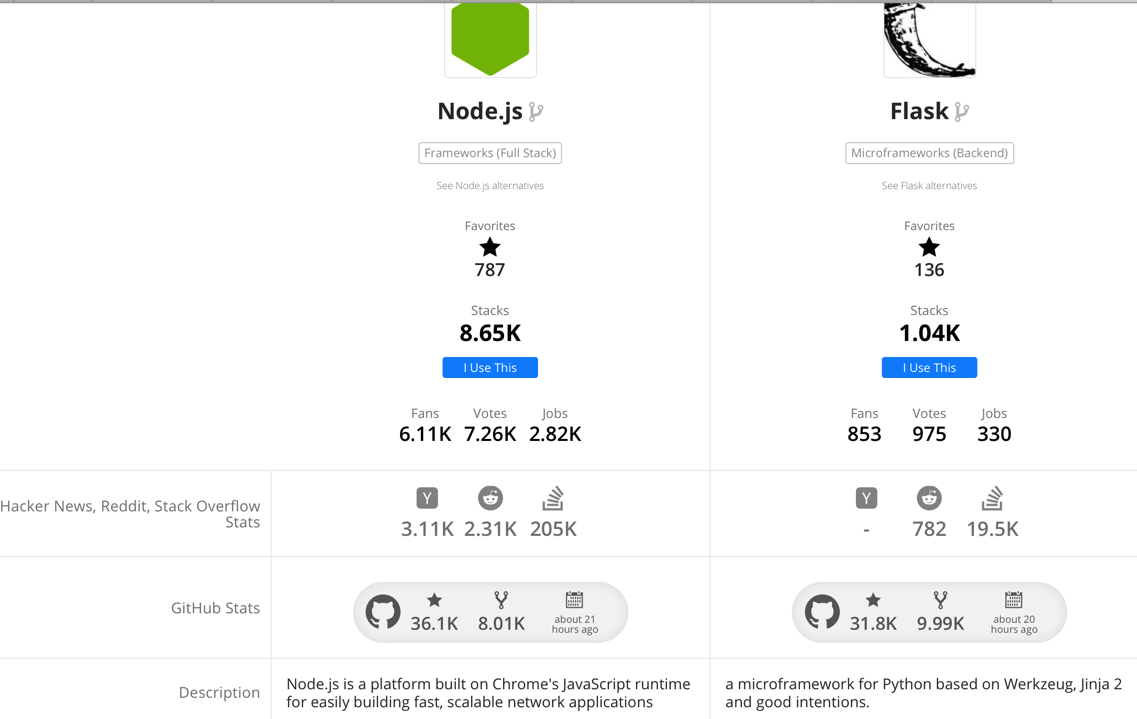The image size is (1137, 719).
Task: Open the Microframeworks (Backend) category tag
Action: (x=929, y=153)
